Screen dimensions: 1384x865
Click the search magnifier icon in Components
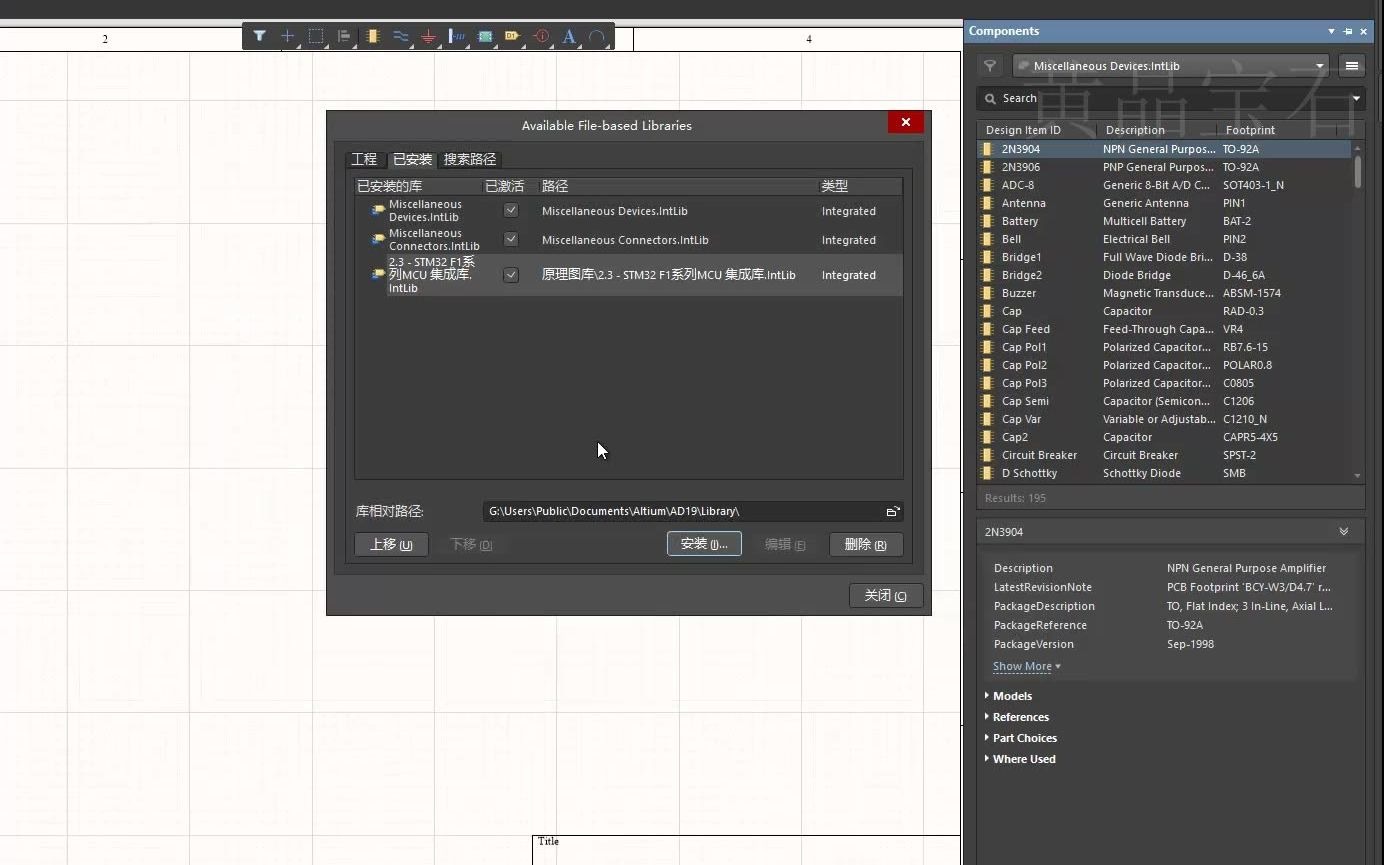pos(990,98)
